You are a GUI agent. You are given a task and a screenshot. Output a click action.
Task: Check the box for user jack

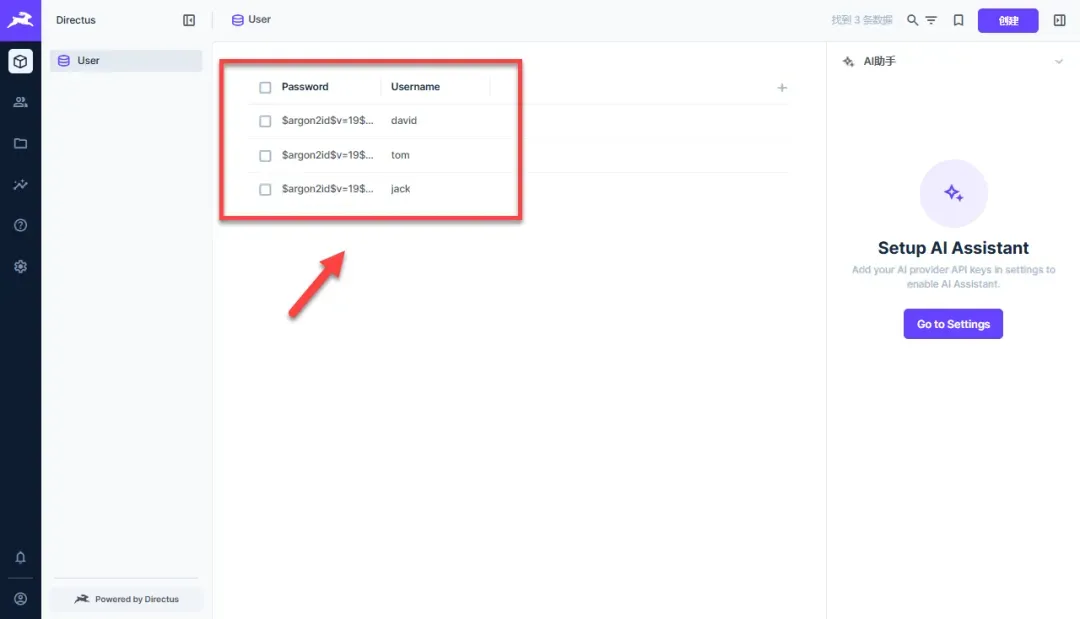[x=265, y=189]
